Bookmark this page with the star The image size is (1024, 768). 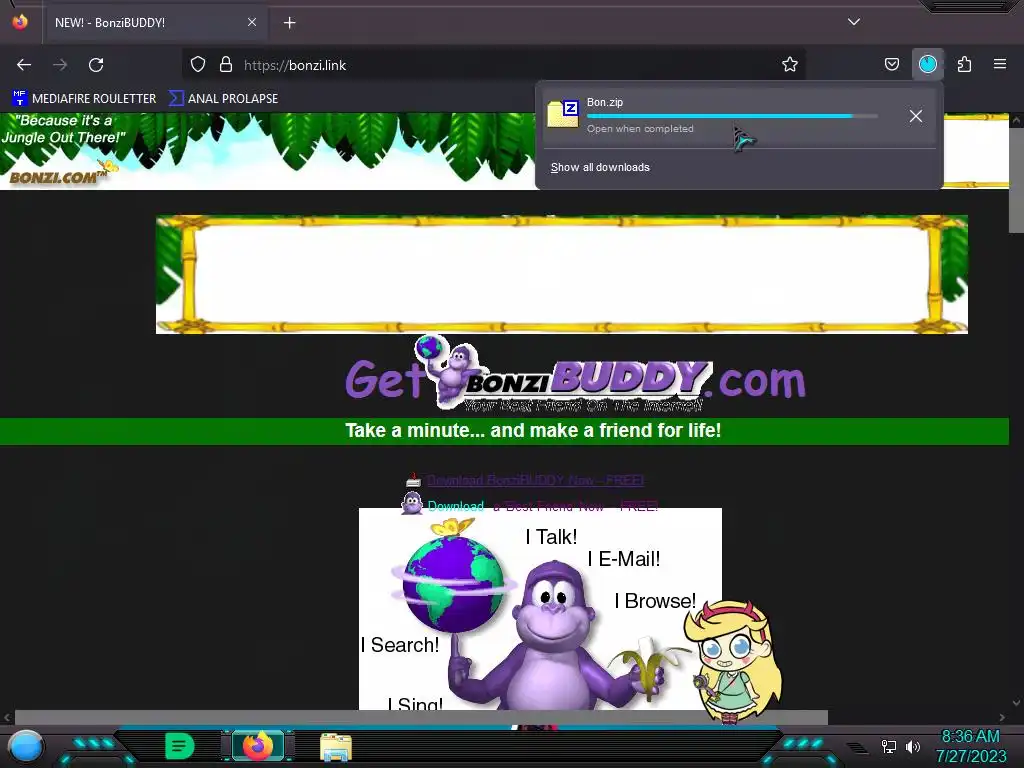click(790, 65)
